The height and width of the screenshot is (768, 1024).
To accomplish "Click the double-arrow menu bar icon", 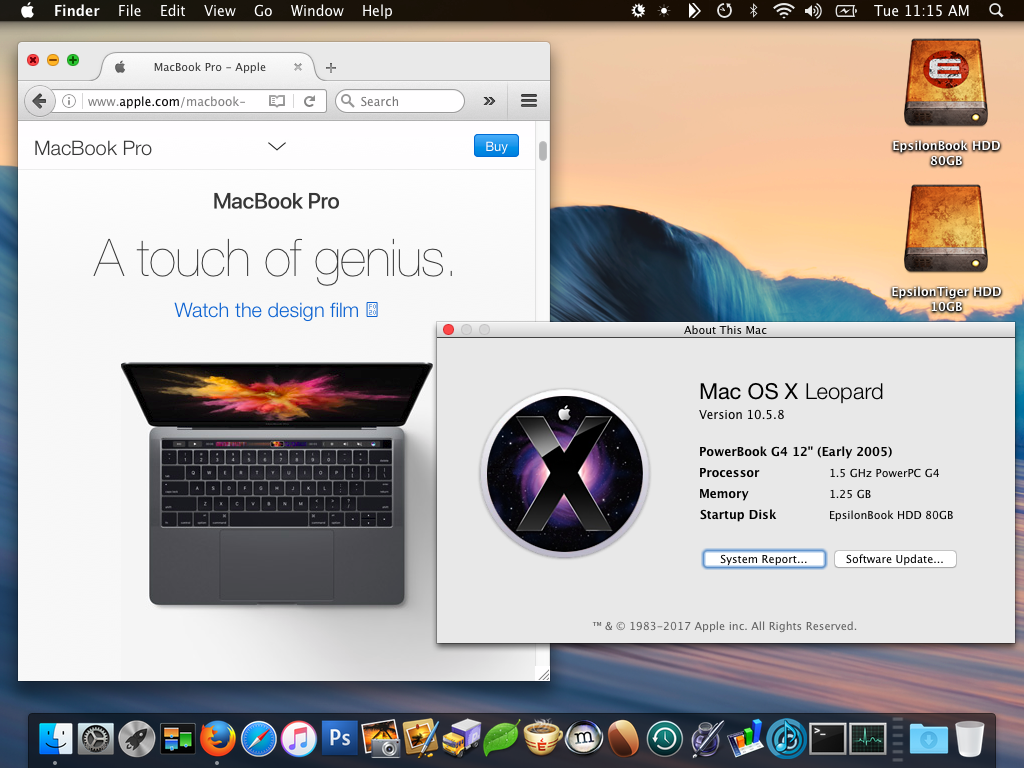I will point(694,10).
